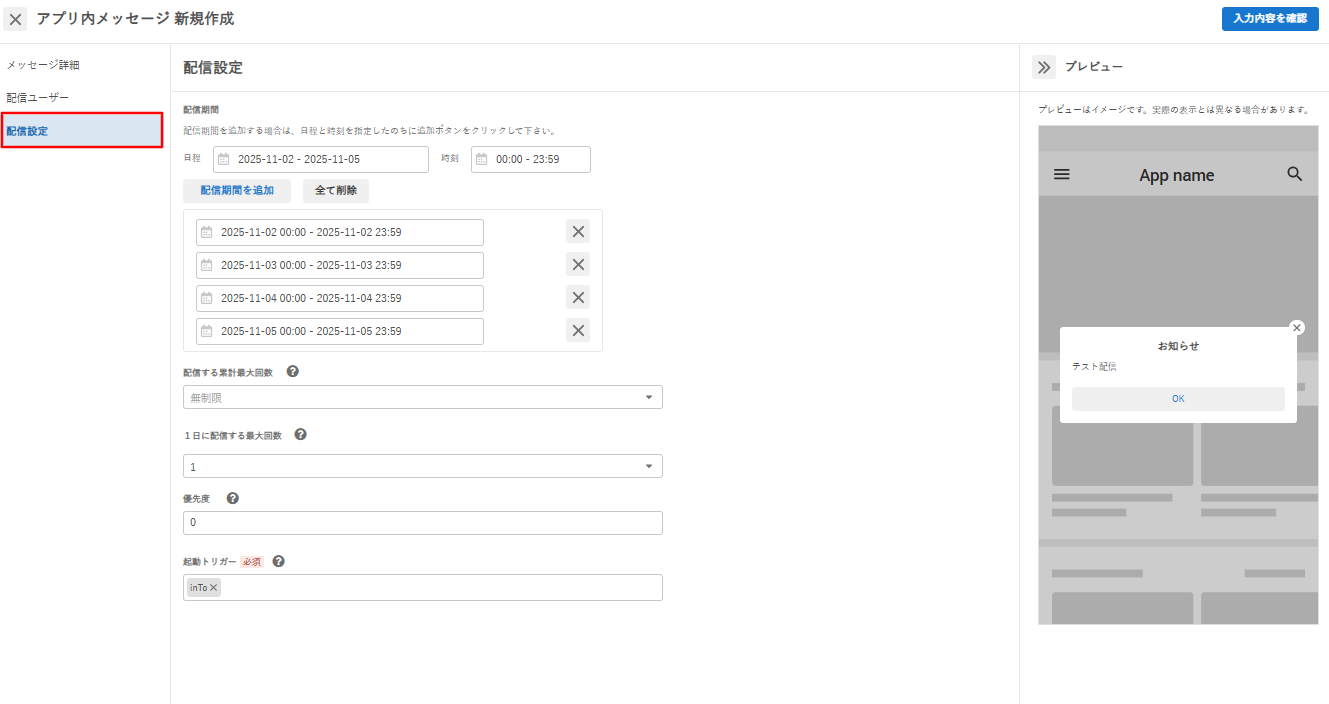Click calendar icon in 時刻 field
The height and width of the screenshot is (704, 1329).
[x=481, y=159]
